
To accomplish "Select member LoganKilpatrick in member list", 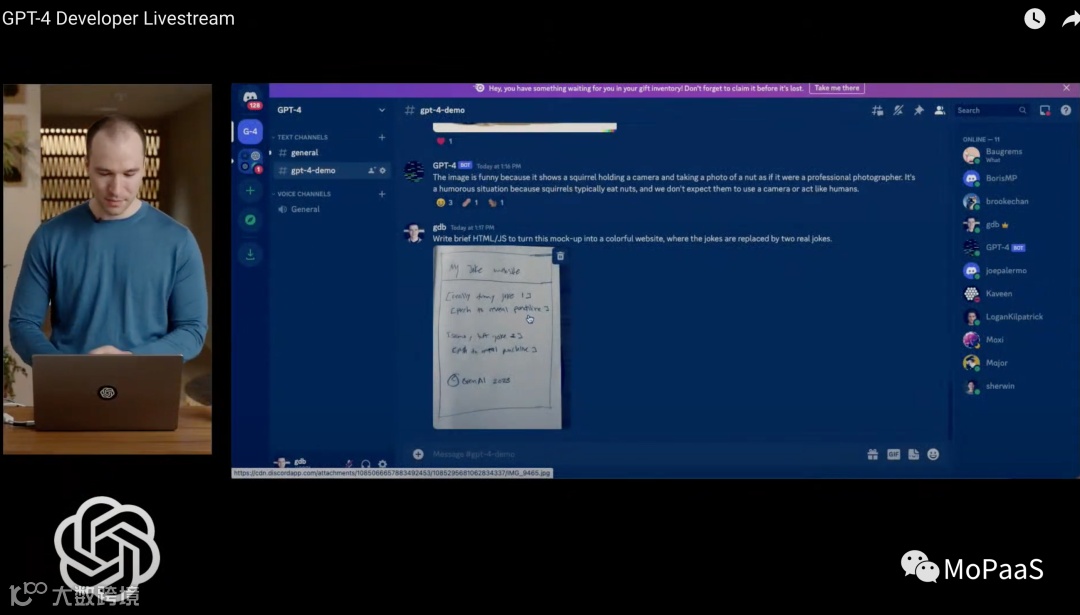I will click(x=1012, y=317).
